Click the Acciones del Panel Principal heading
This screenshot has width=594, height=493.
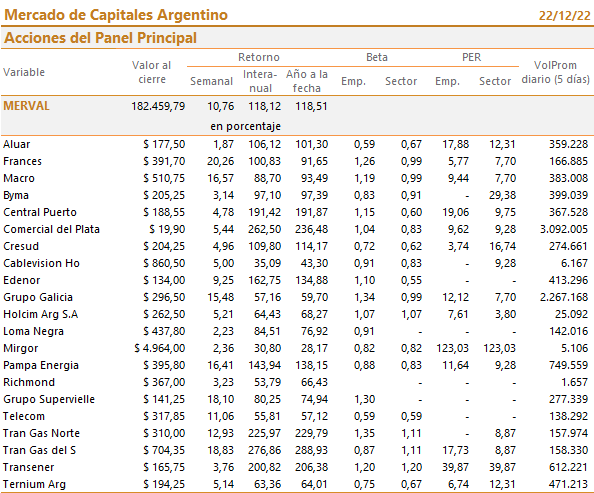coord(100,38)
